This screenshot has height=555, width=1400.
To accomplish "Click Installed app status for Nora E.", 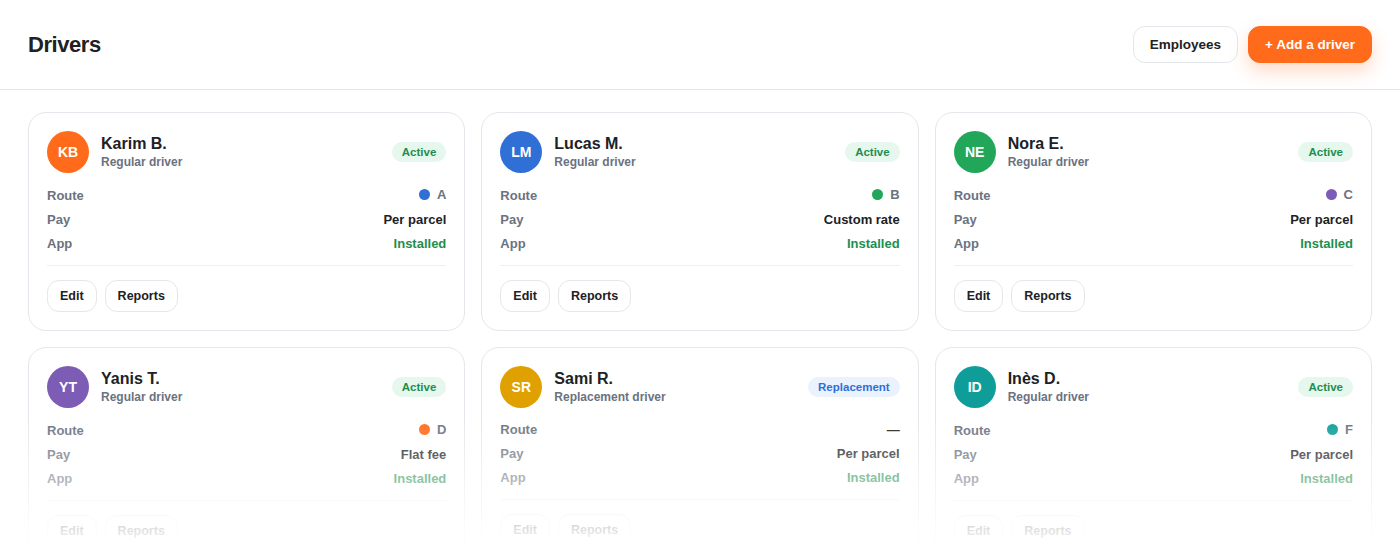I will point(1326,244).
